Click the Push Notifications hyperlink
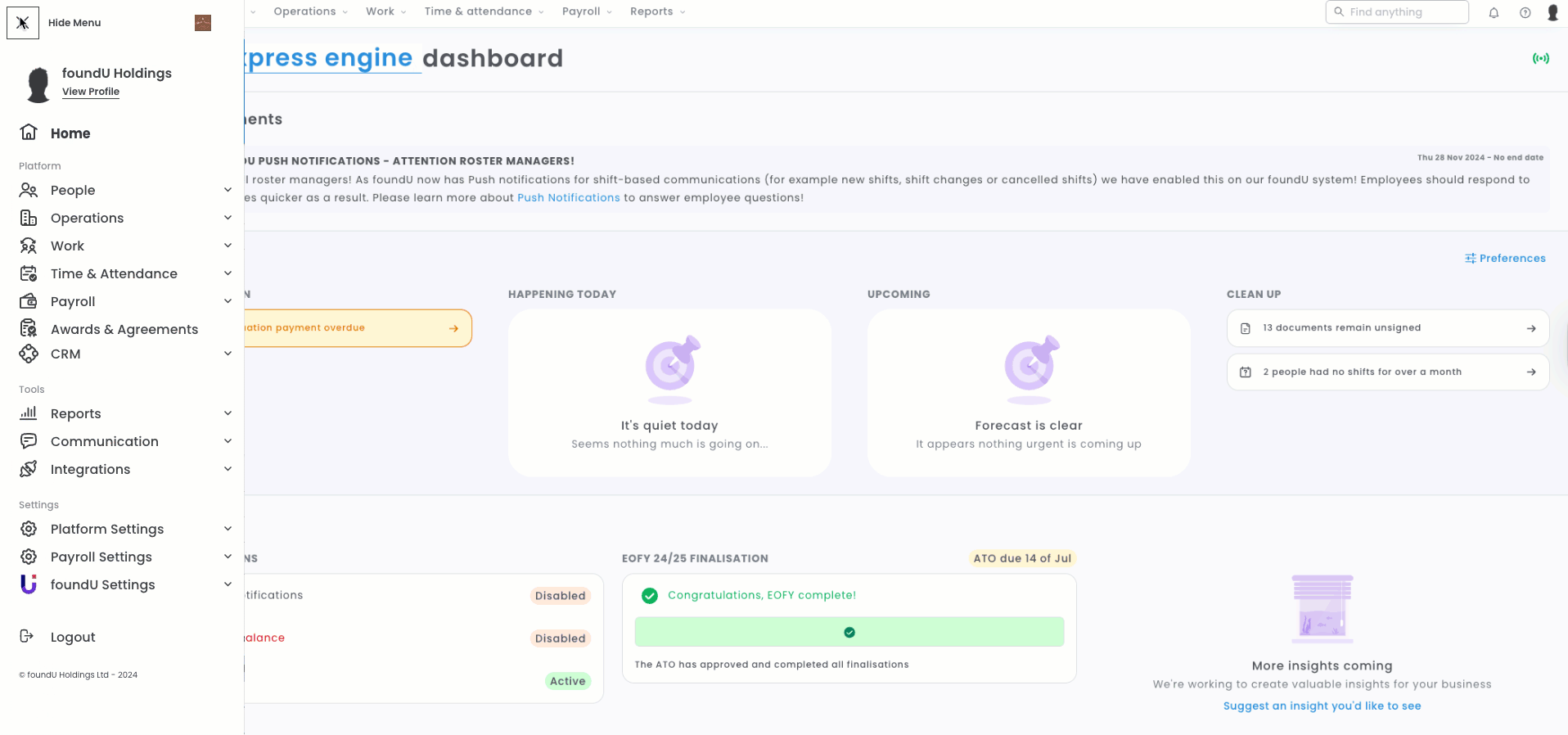Viewport: 1568px width, 735px height. coord(568,198)
